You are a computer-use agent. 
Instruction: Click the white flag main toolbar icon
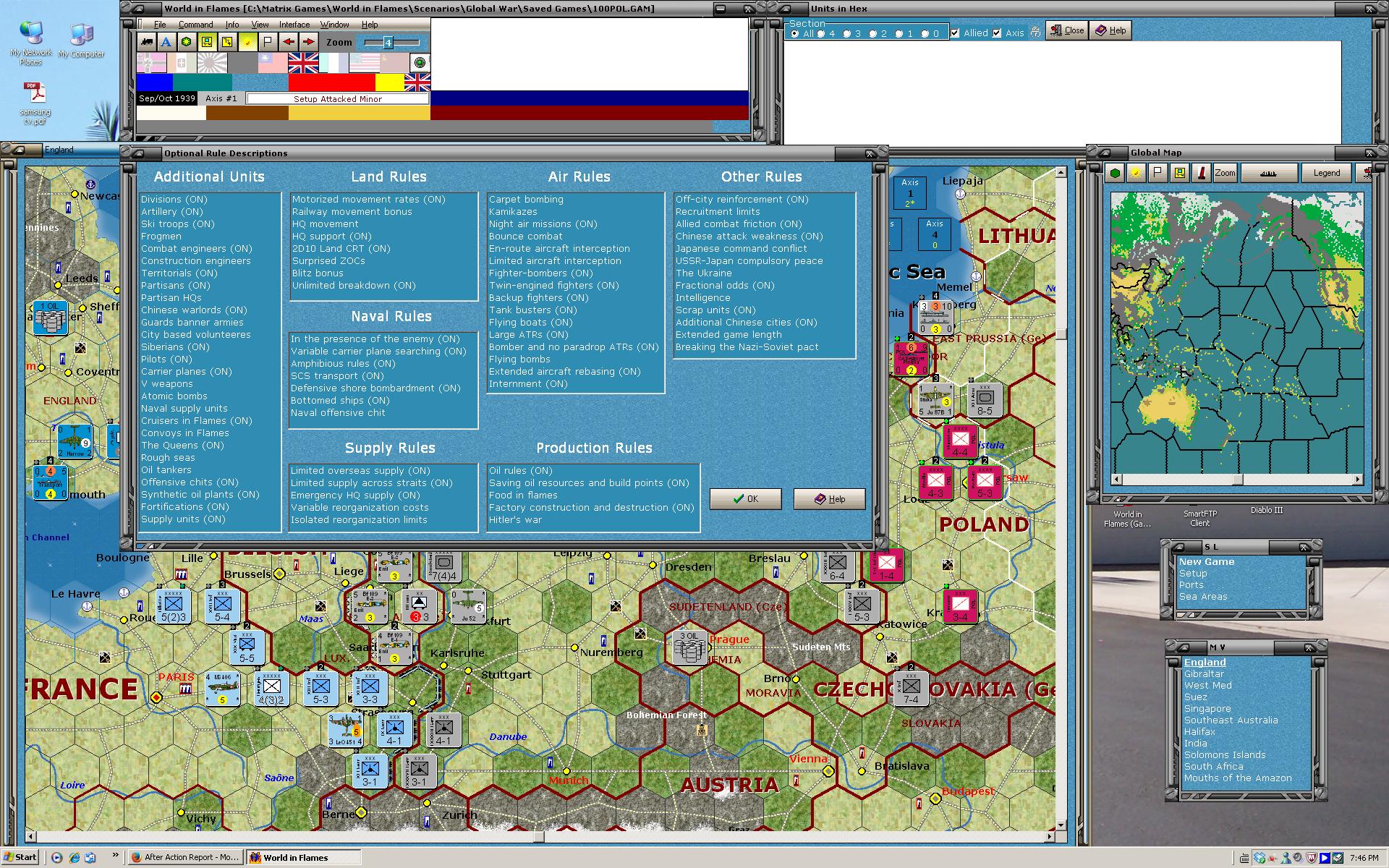coord(268,42)
